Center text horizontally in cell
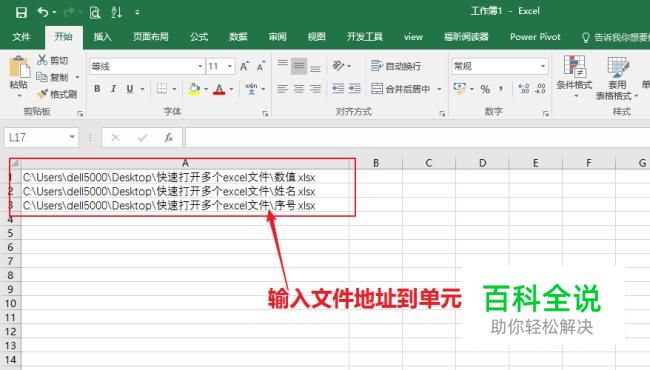Viewport: 650px width, 370px height. click(299, 89)
